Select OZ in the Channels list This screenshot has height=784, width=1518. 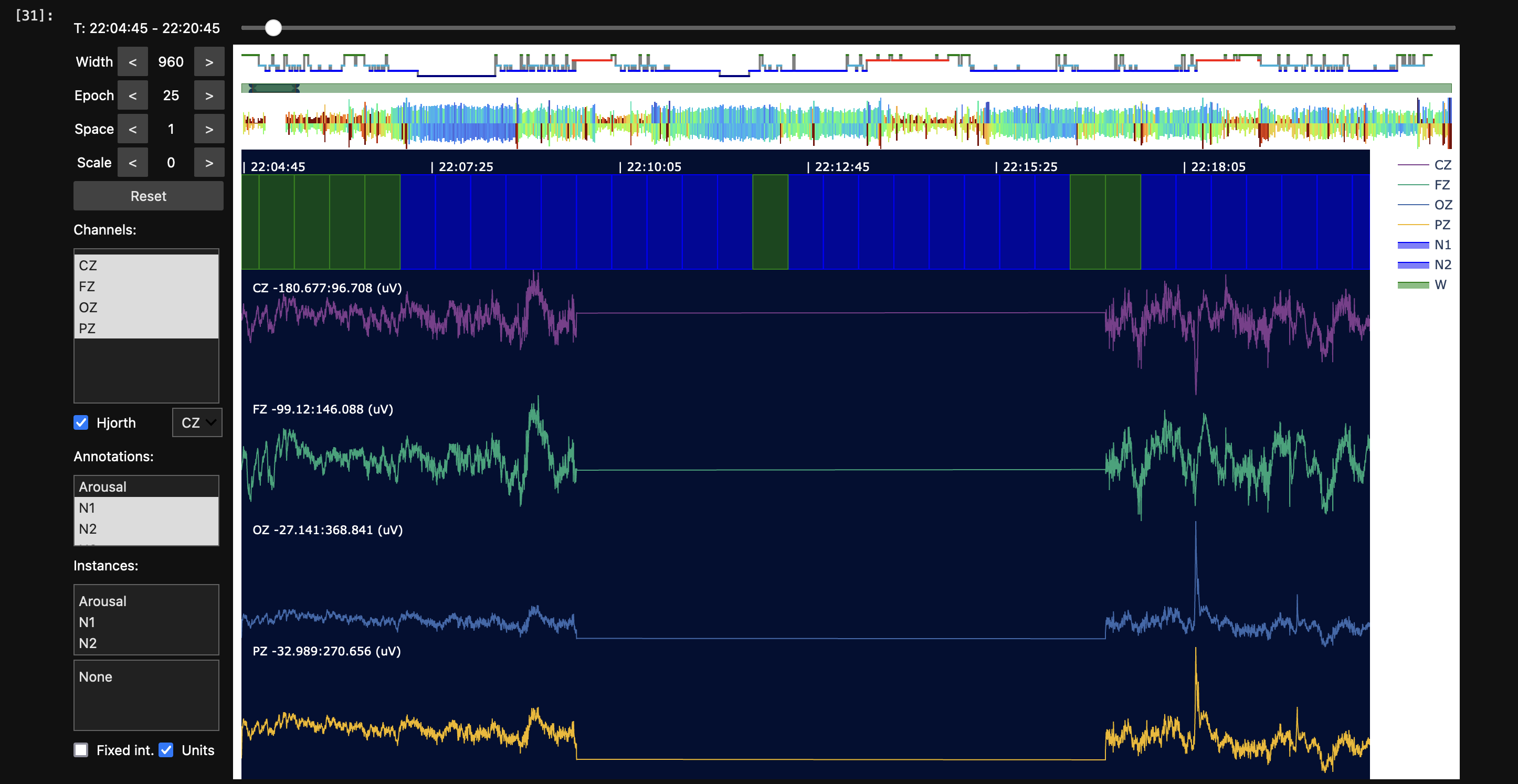[88, 308]
